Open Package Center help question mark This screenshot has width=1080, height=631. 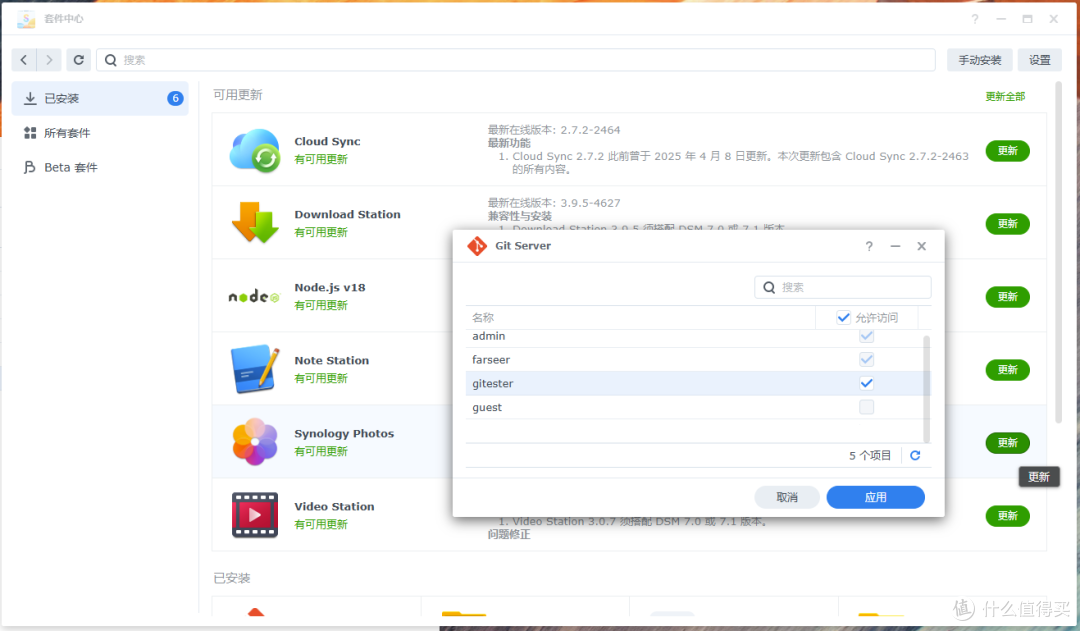pyautogui.click(x=975, y=19)
